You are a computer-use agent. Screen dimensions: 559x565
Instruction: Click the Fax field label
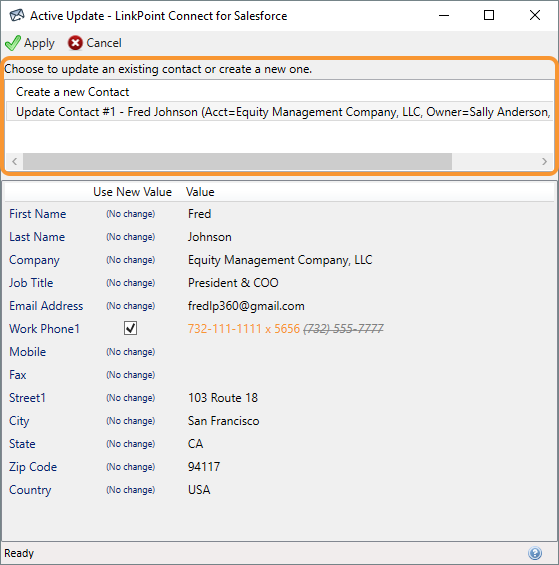coord(18,375)
